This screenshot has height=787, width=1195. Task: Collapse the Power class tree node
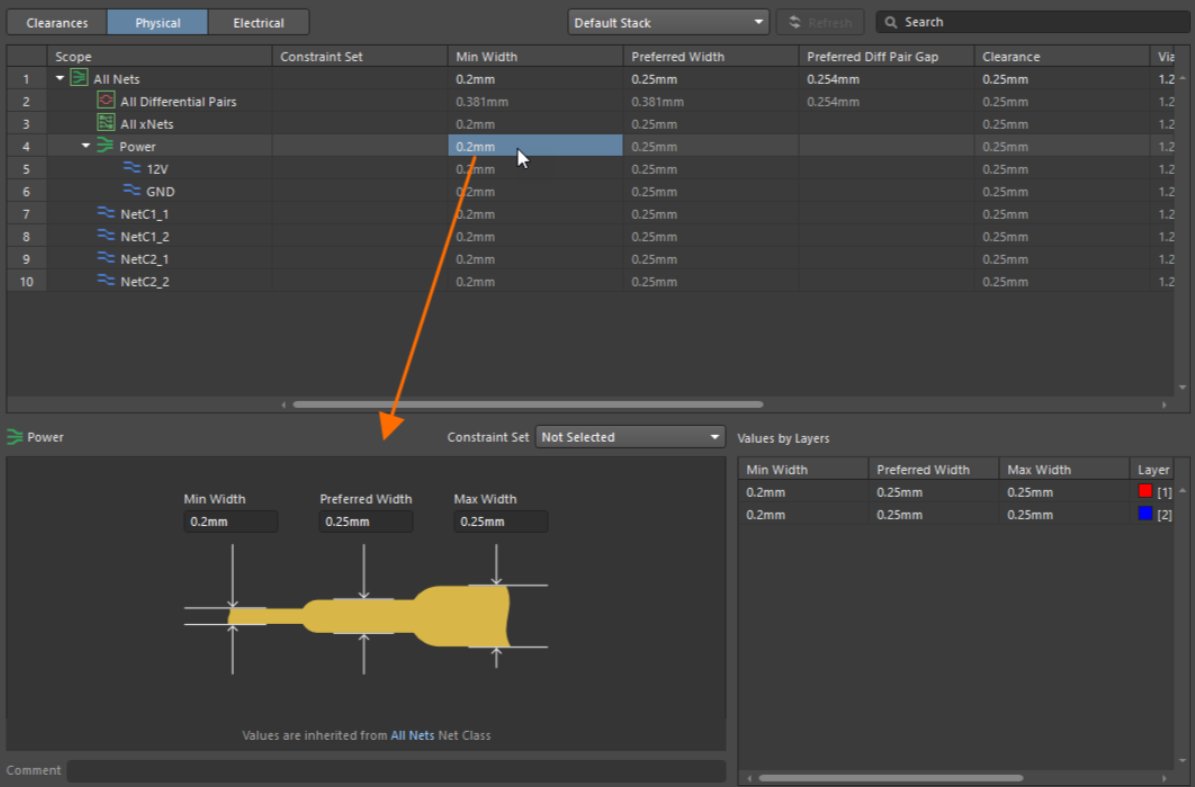[x=86, y=146]
